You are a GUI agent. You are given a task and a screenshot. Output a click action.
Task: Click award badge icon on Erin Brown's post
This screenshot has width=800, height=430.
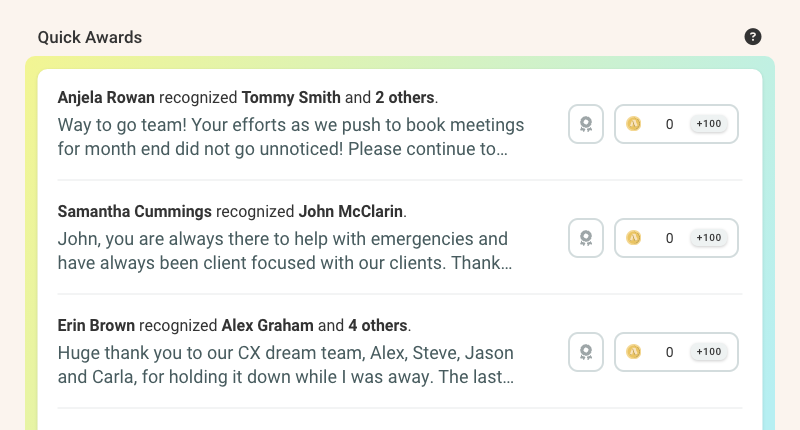click(586, 352)
